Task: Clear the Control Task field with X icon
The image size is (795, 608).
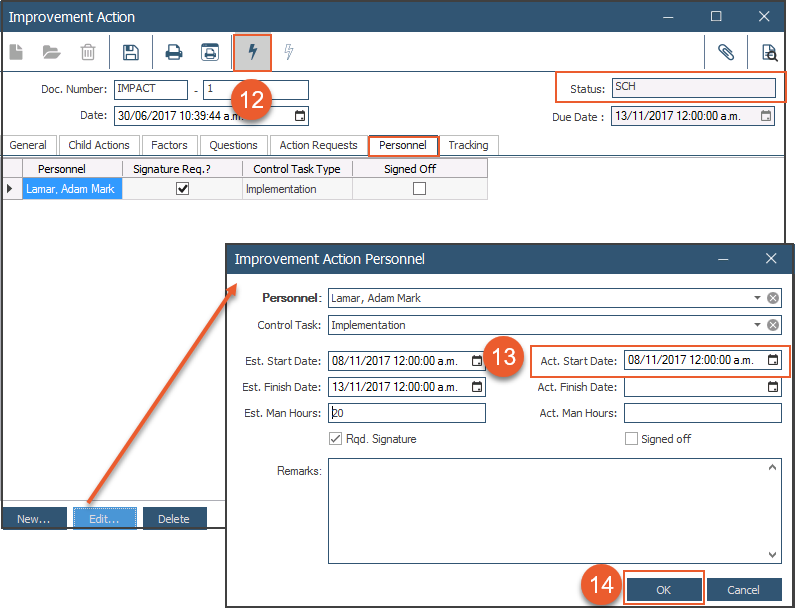Action: click(x=773, y=325)
